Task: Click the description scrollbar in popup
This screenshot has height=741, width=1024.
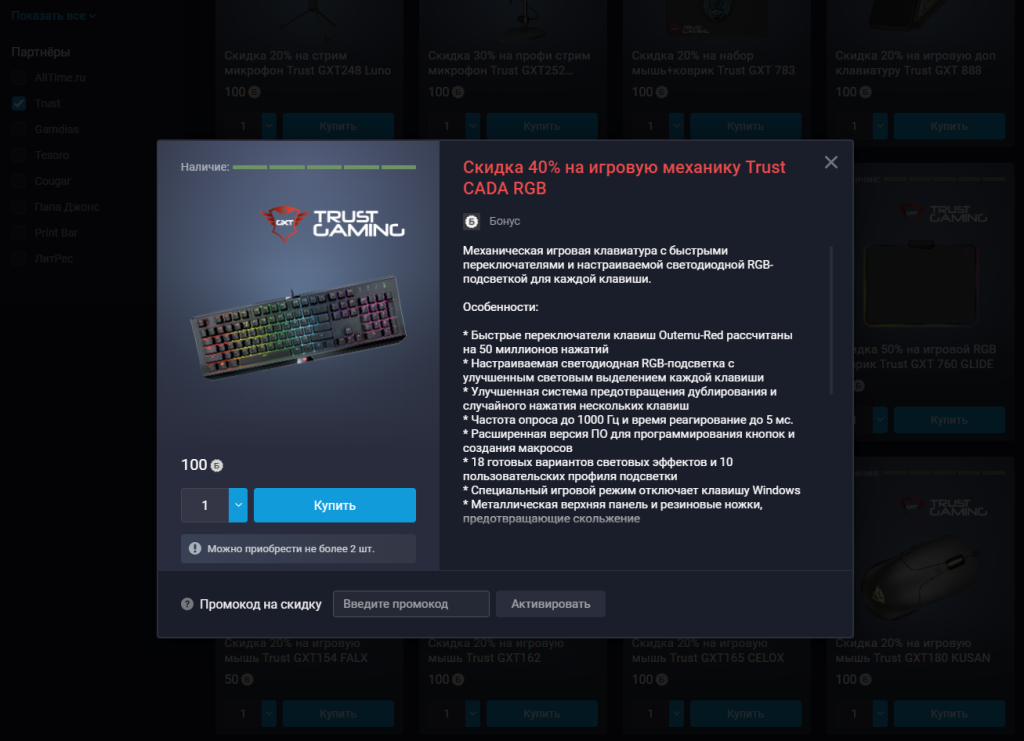Action: click(x=831, y=320)
